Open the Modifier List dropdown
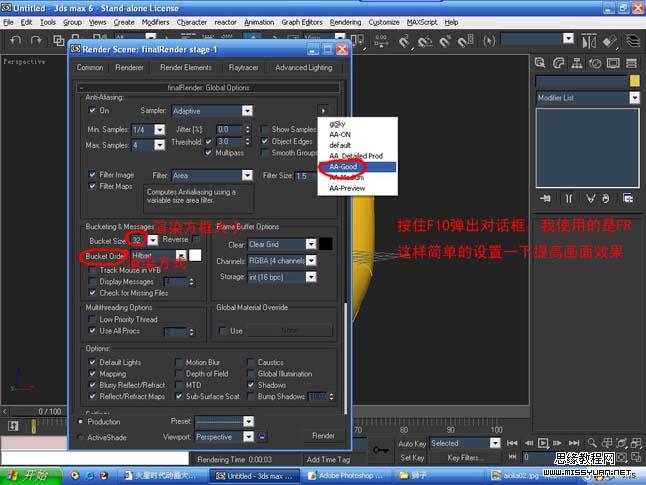The image size is (646, 485). point(588,98)
